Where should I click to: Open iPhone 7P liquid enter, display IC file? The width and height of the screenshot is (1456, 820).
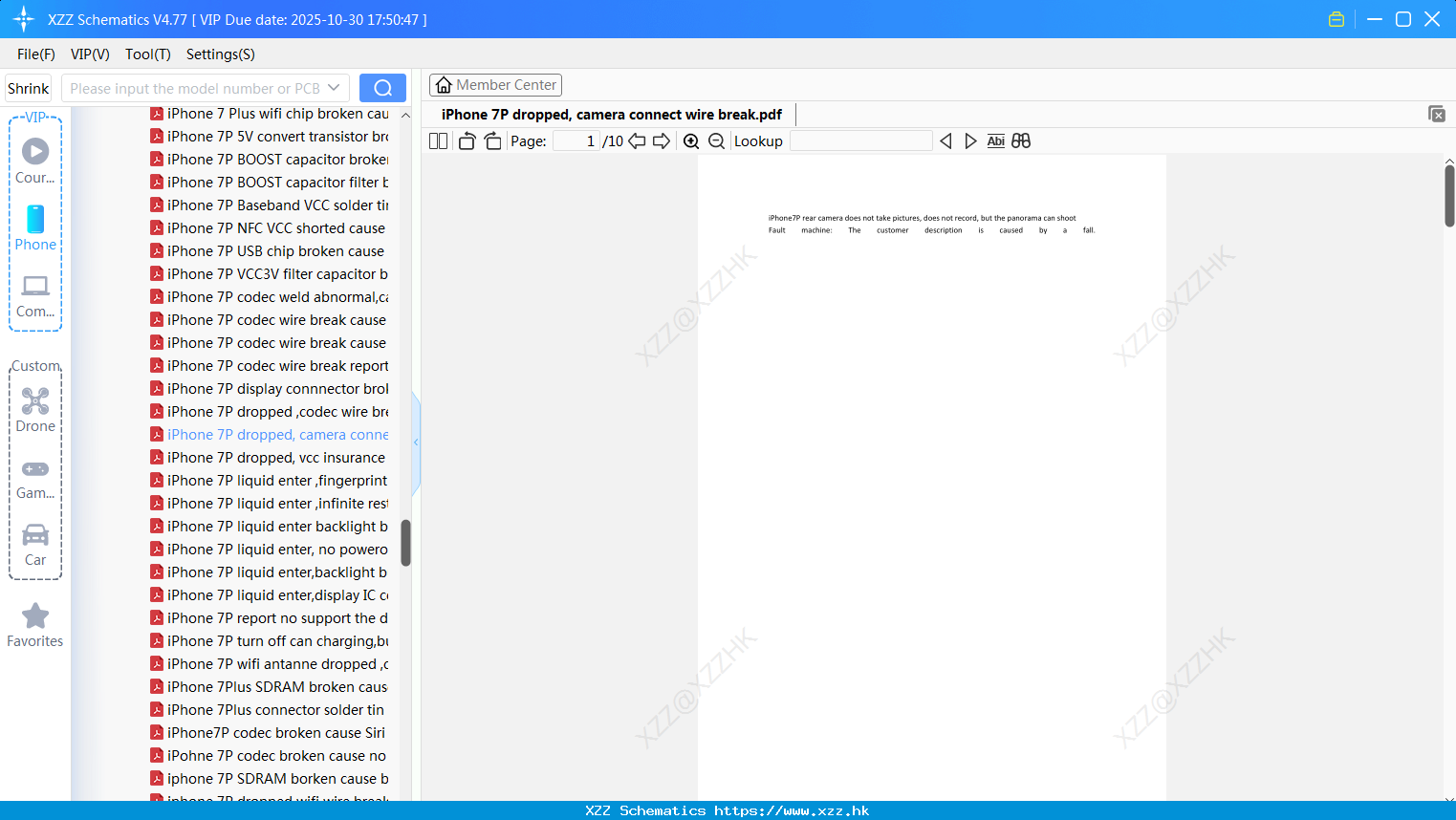coord(269,595)
